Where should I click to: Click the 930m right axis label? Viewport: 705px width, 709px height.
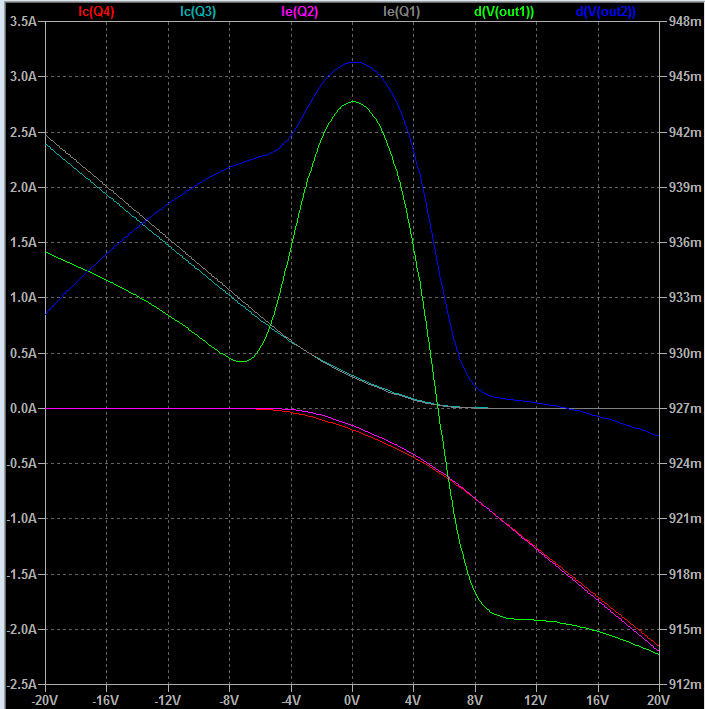click(685, 353)
